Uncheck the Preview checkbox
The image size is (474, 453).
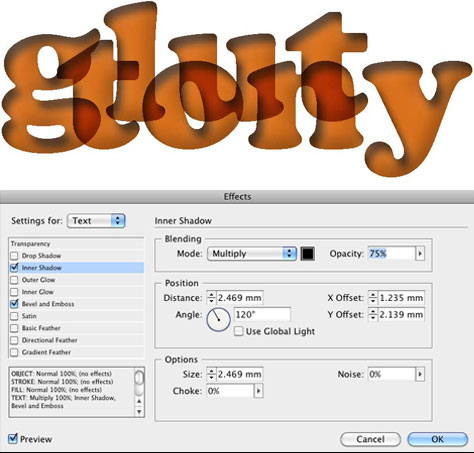[13, 438]
